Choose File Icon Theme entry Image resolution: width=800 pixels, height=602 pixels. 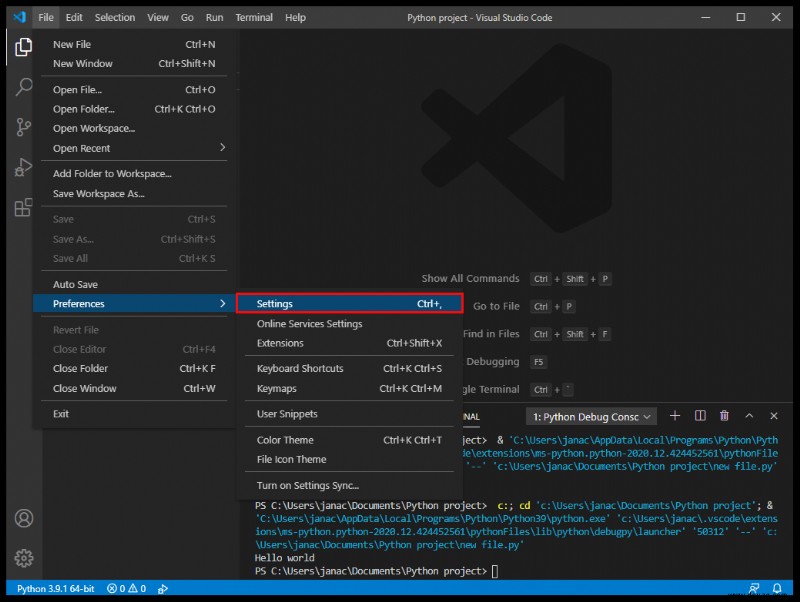click(x=349, y=459)
